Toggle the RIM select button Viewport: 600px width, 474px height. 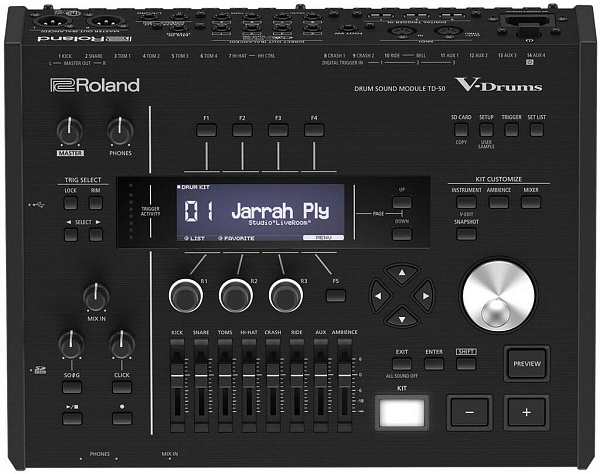[x=96, y=203]
